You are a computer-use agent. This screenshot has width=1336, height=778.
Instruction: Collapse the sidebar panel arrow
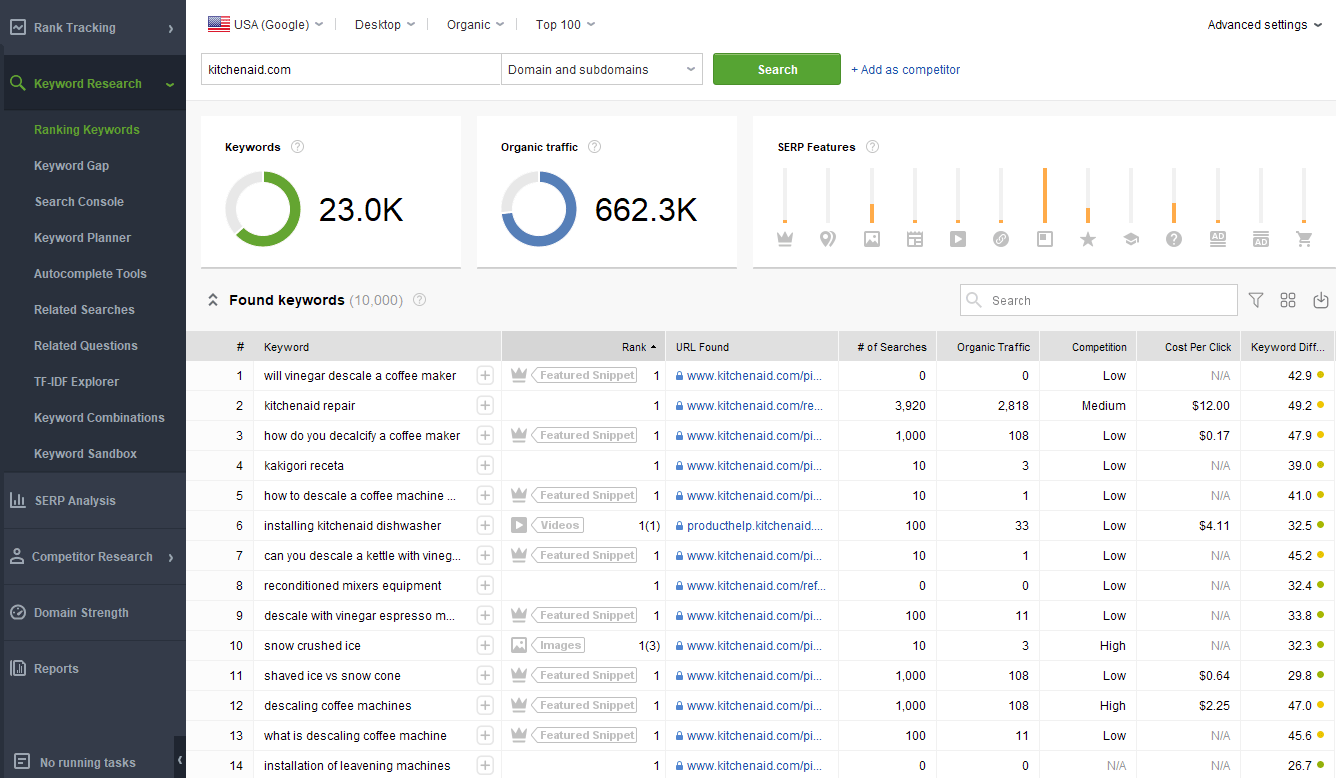180,761
